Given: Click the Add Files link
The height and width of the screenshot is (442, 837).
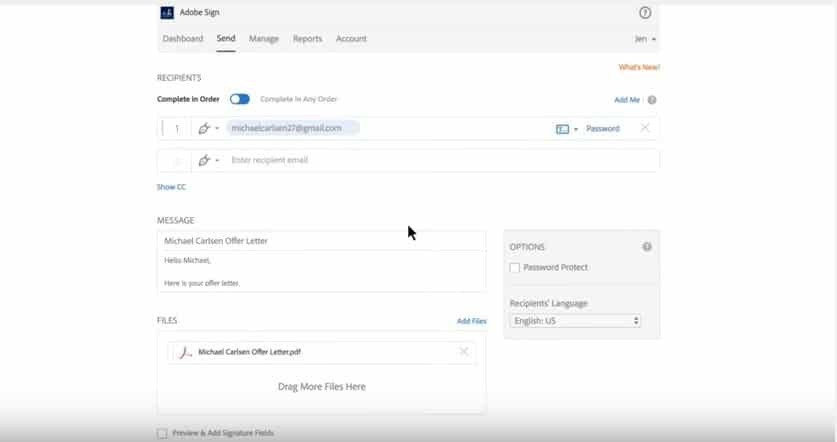Looking at the screenshot, I should [x=471, y=321].
